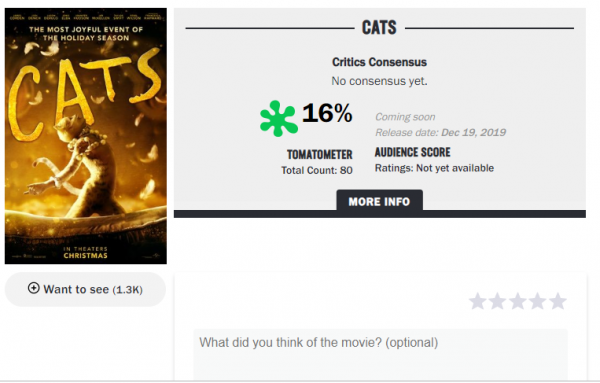600x383 pixels.
Task: Click in the review text box
Action: tap(380, 354)
